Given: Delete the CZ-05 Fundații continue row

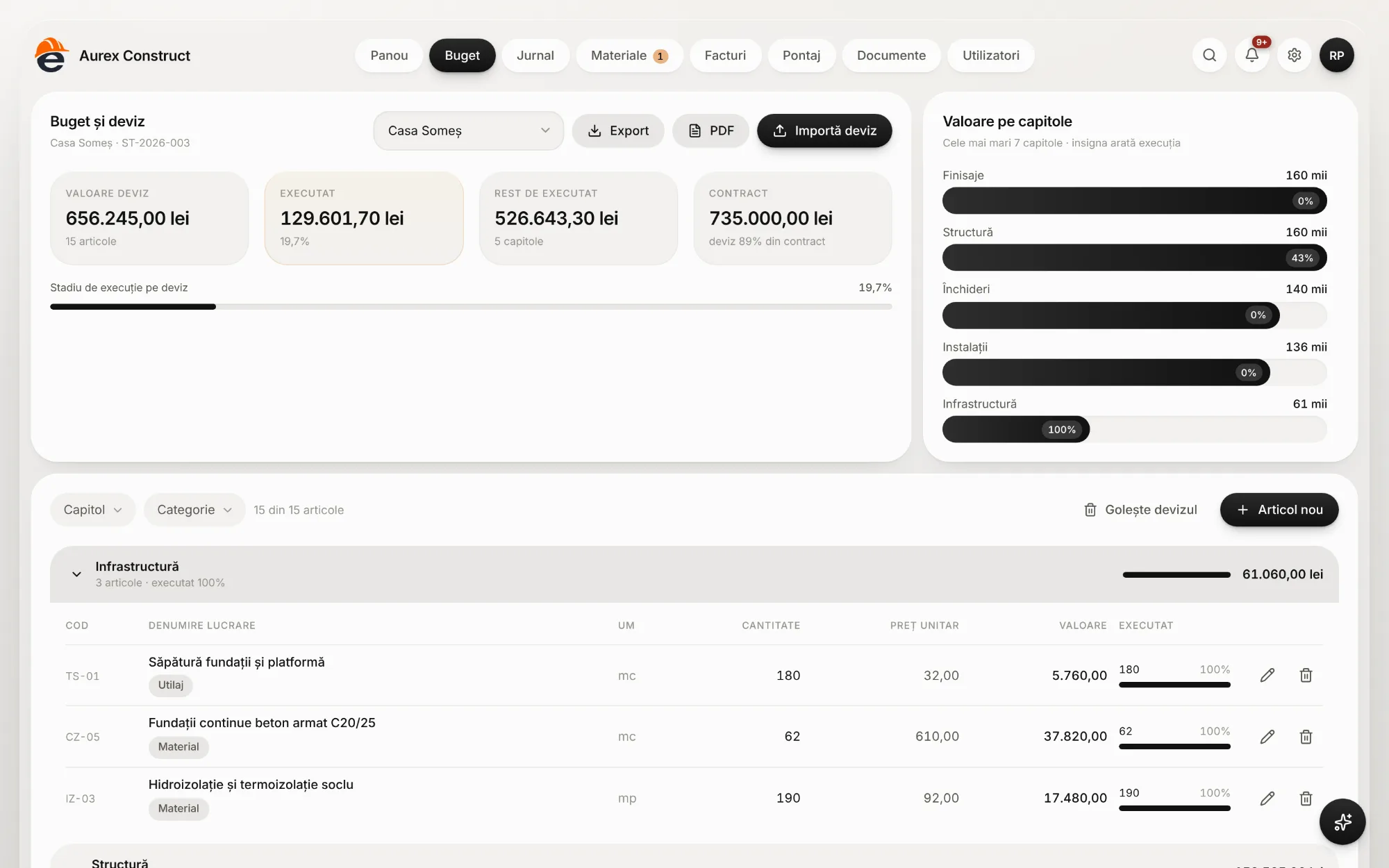Looking at the screenshot, I should pos(1306,737).
